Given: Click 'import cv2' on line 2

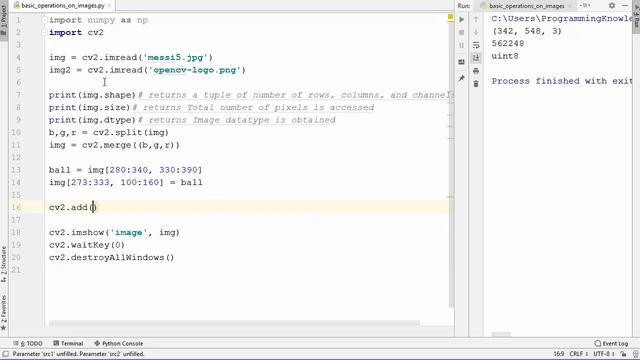Looking at the screenshot, I should pyautogui.click(x=76, y=33).
